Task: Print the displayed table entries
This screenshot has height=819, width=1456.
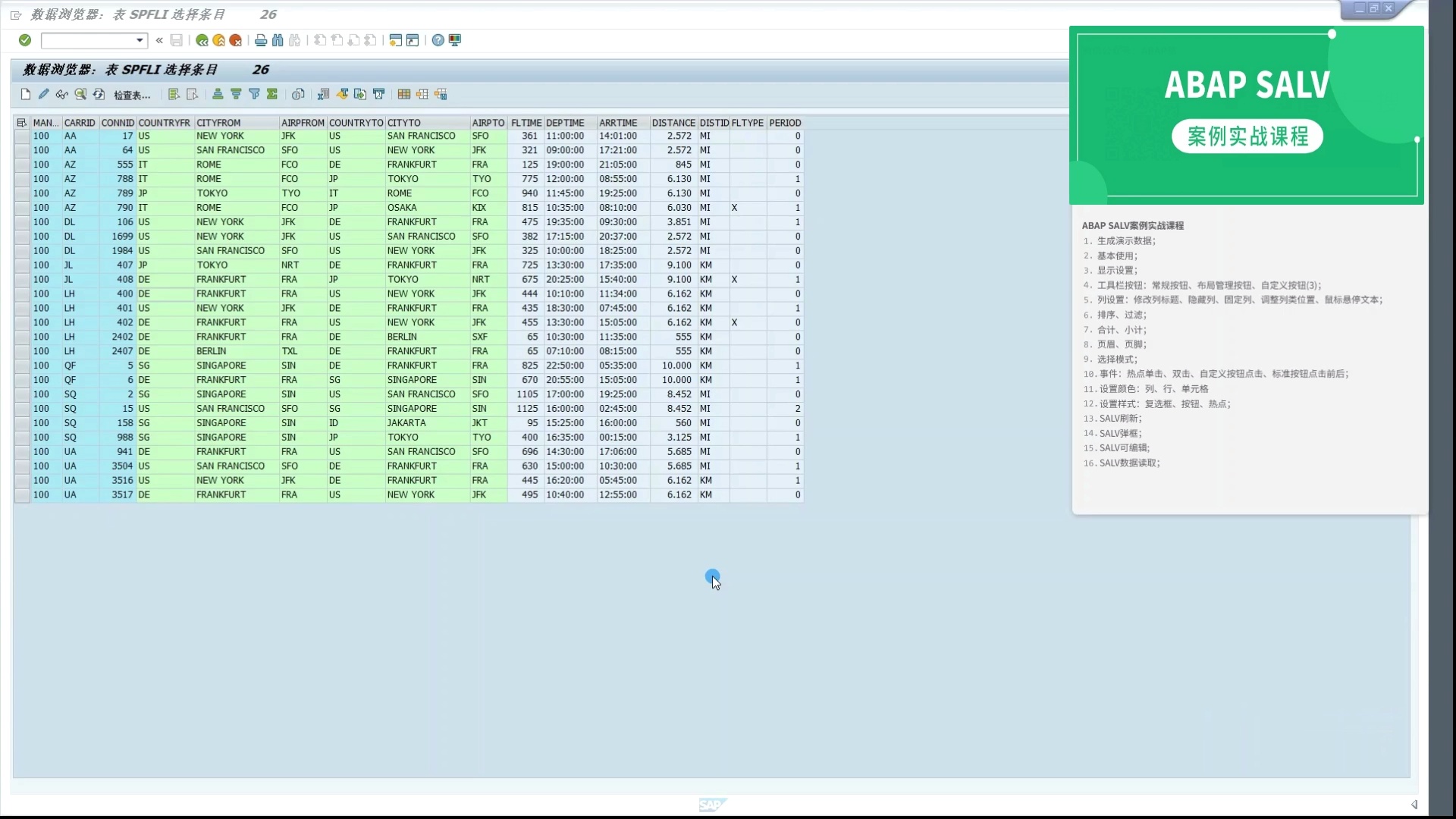Action: (260, 40)
